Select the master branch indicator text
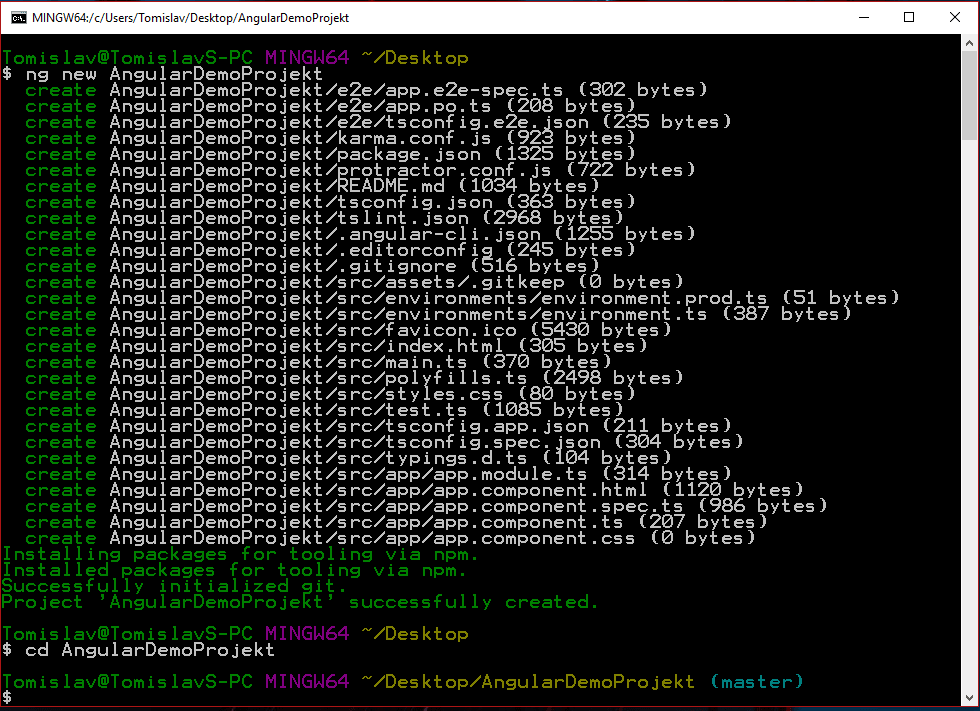 click(x=756, y=681)
